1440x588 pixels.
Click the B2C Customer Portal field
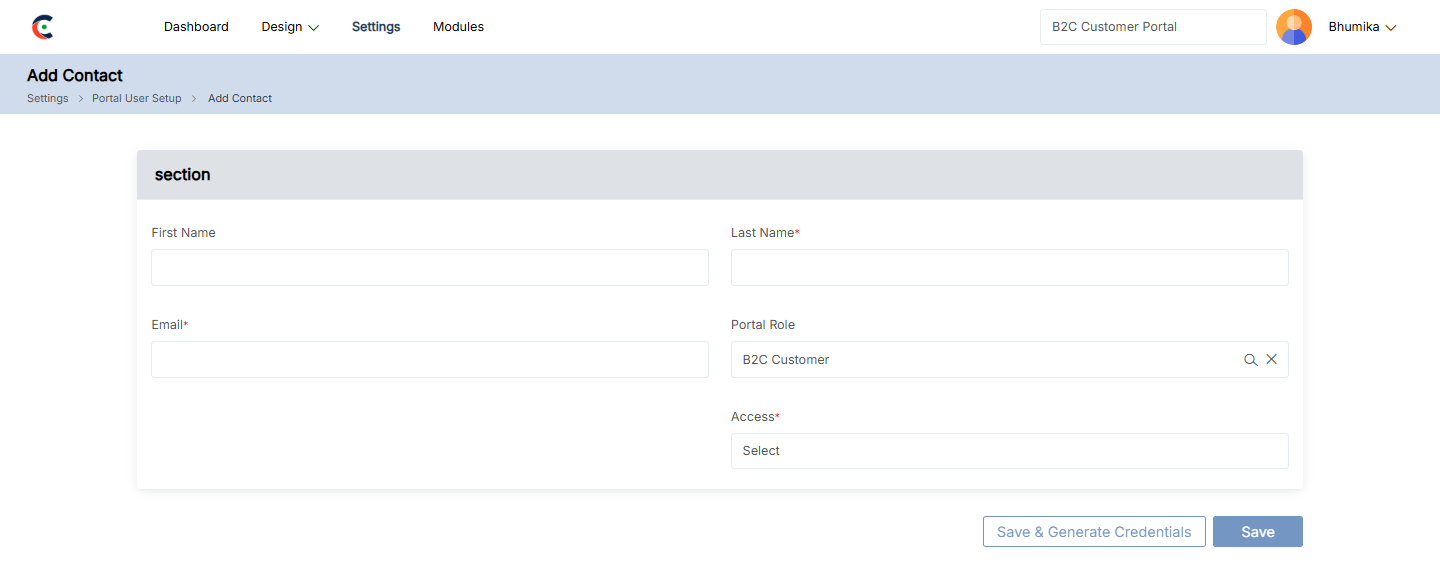[1153, 27]
